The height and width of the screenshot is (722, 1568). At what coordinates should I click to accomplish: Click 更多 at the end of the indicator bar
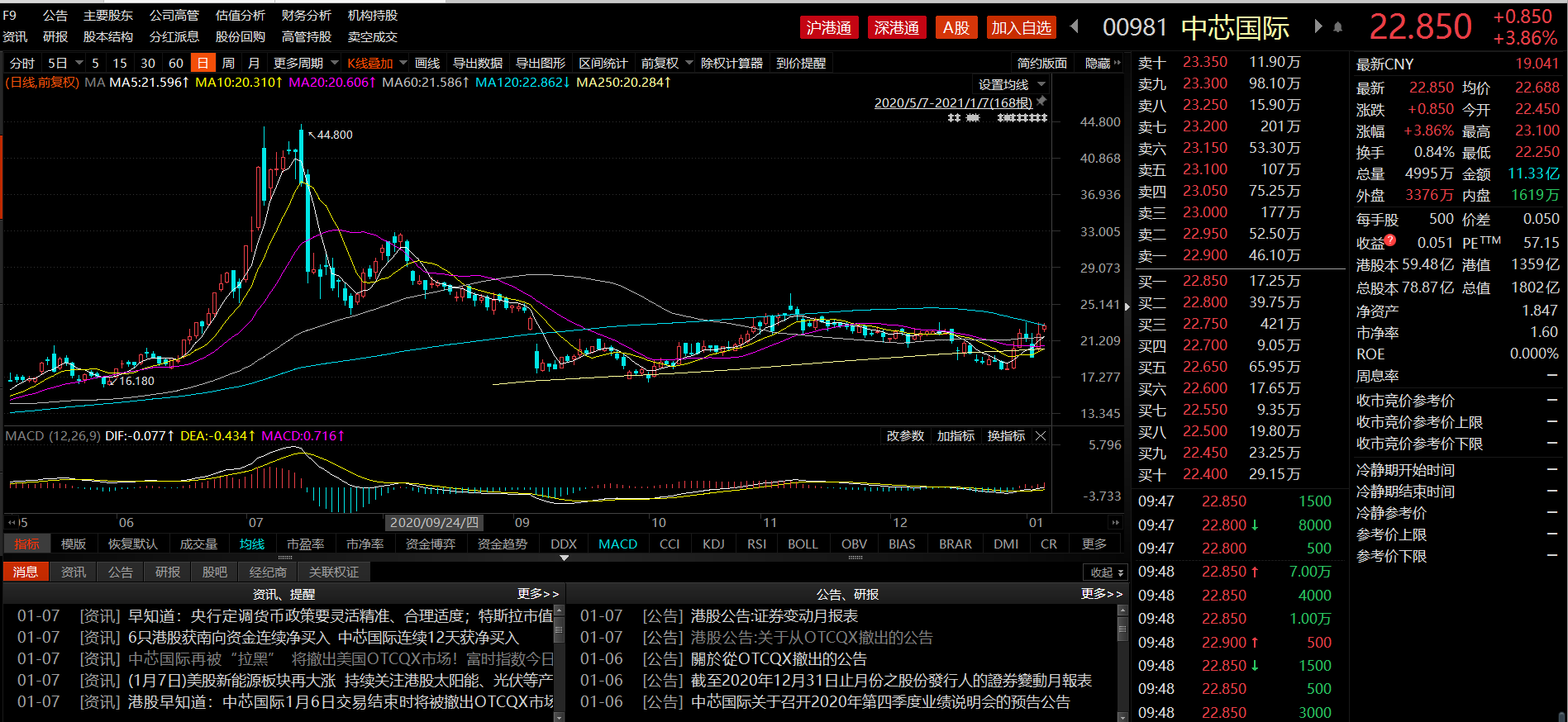[1094, 544]
